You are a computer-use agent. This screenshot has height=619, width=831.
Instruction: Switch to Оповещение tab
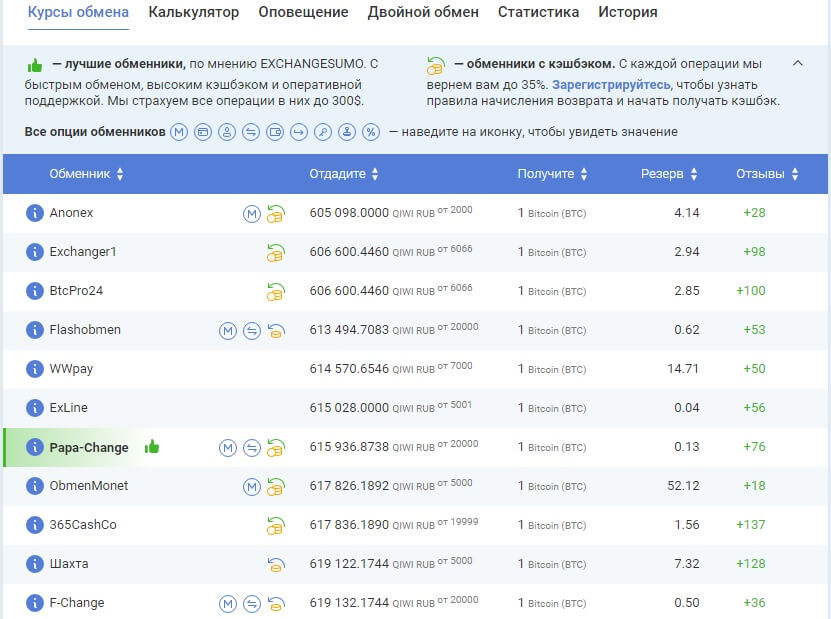pyautogui.click(x=303, y=12)
